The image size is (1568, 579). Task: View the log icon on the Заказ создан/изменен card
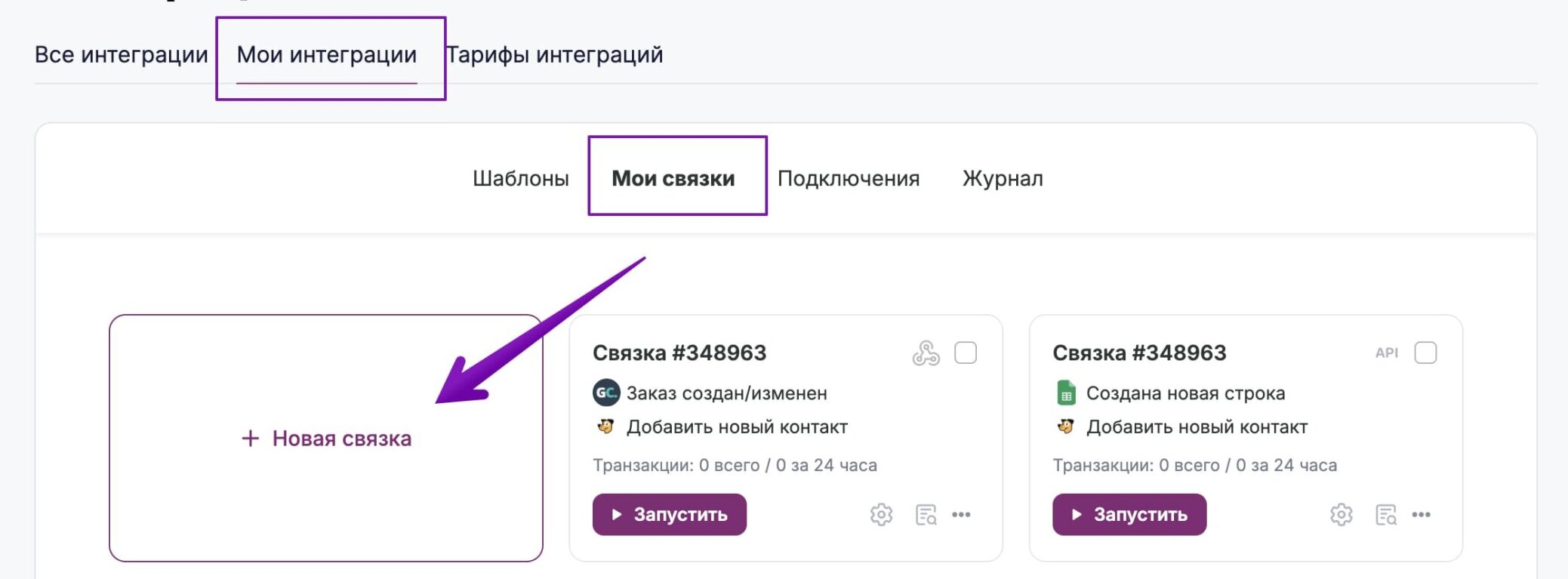coord(926,515)
